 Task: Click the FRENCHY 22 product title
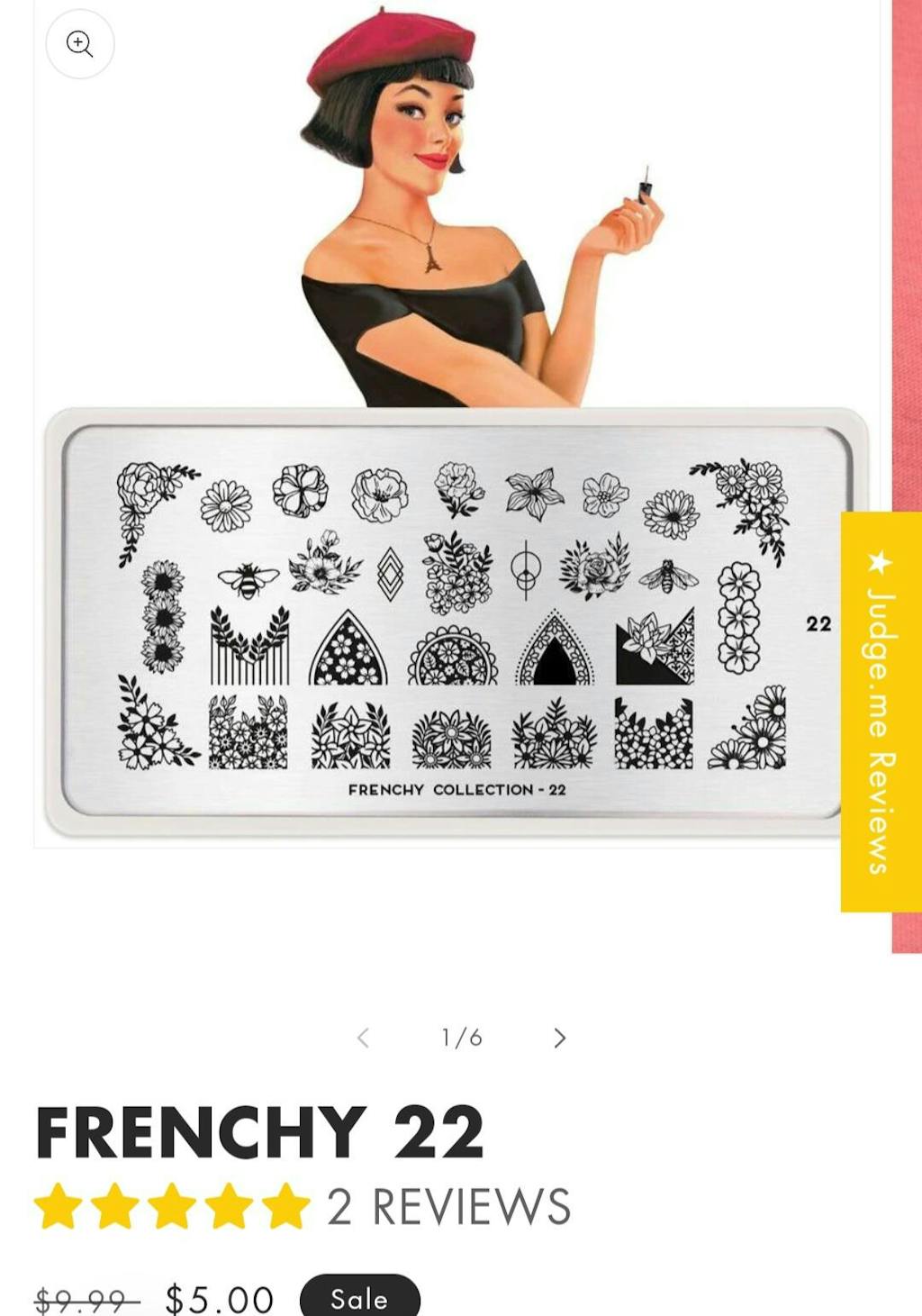[x=259, y=1132]
